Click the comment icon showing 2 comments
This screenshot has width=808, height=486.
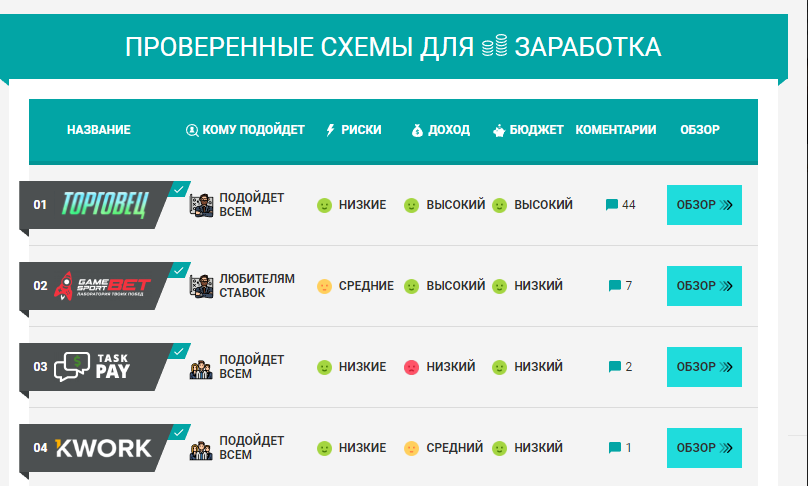(x=615, y=367)
